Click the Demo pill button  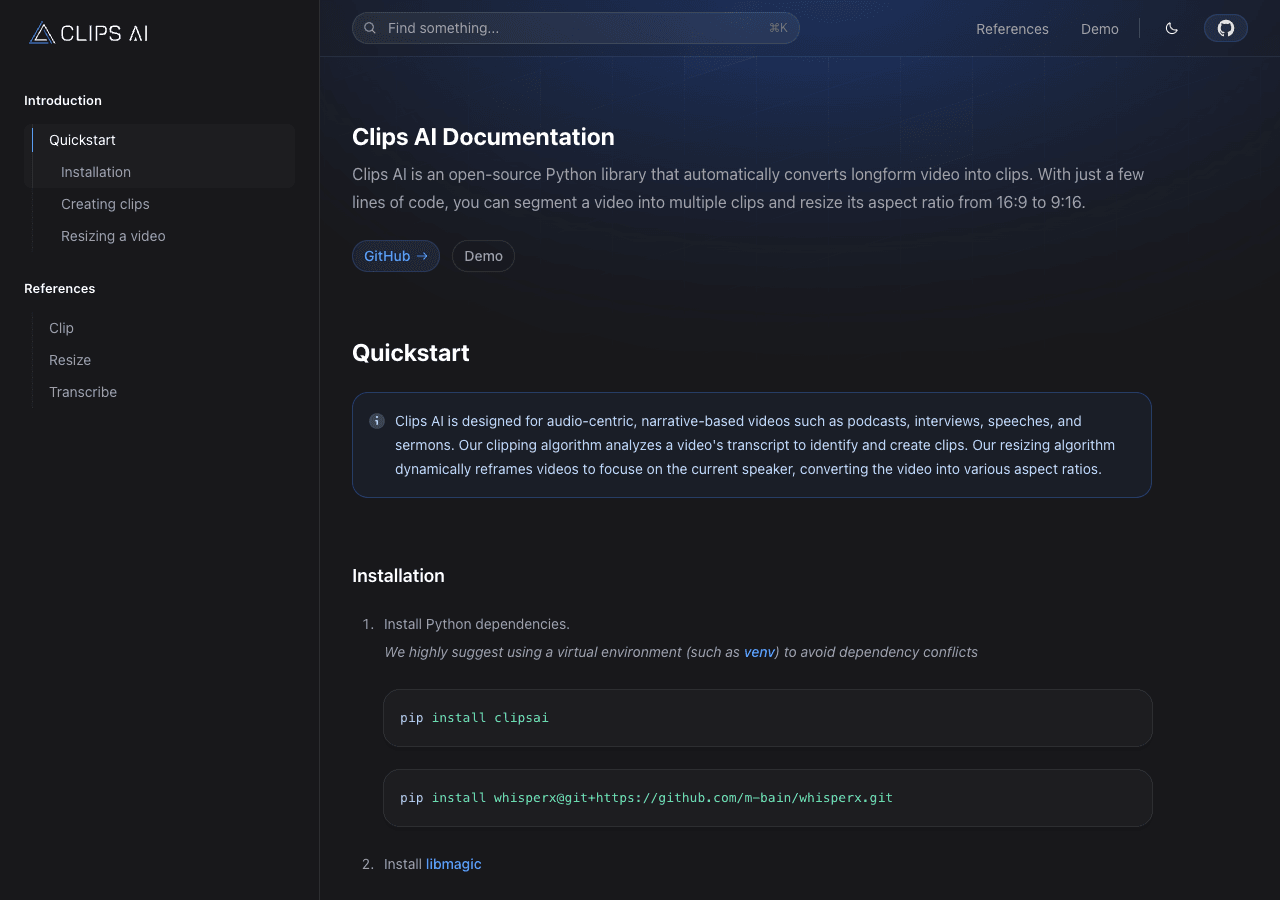[483, 256]
